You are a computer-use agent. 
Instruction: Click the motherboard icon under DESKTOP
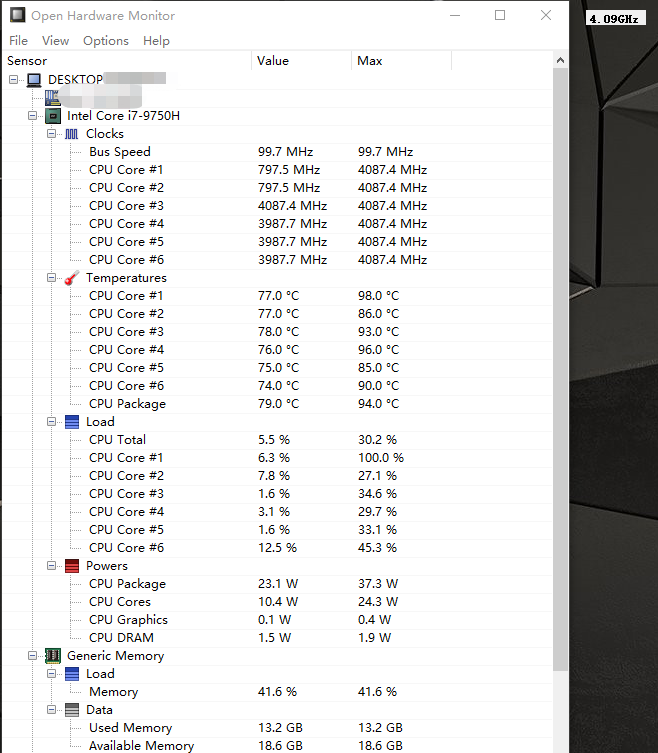pyautogui.click(x=52, y=98)
